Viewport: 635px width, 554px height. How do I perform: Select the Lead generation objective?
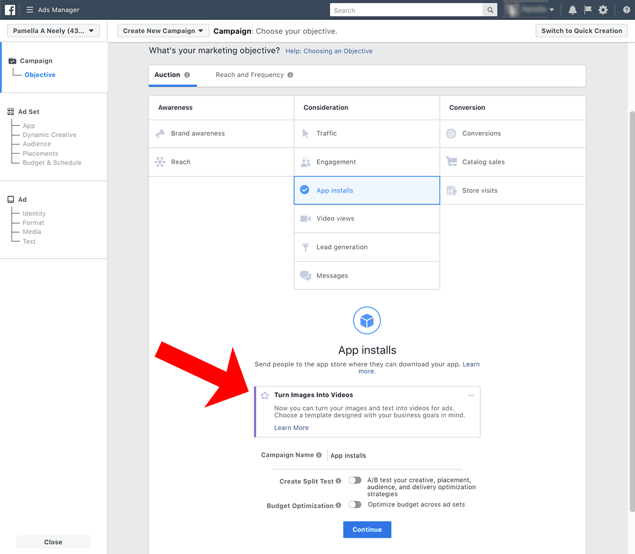pos(367,247)
